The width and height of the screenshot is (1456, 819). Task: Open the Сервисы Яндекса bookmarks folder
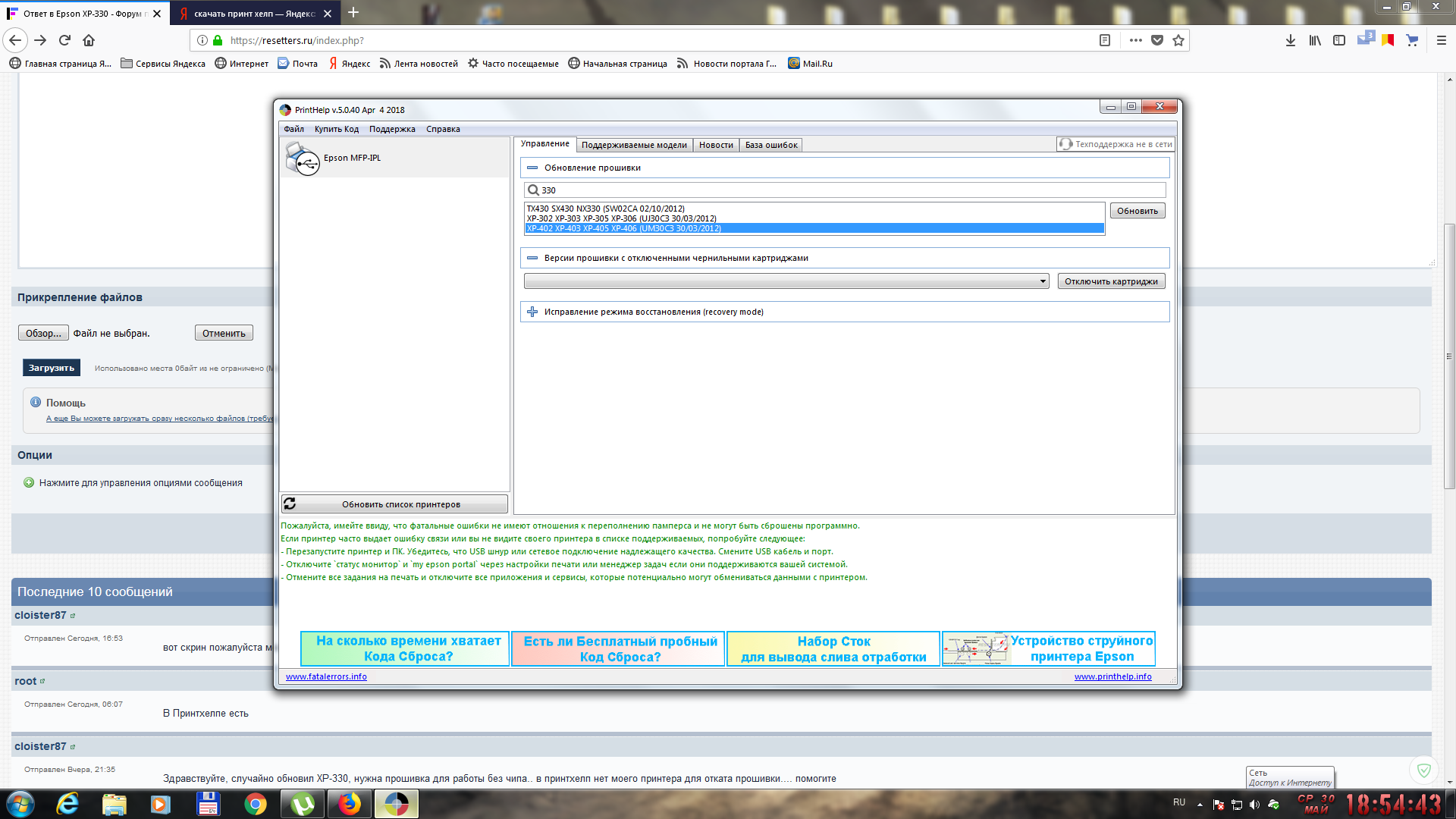point(163,64)
